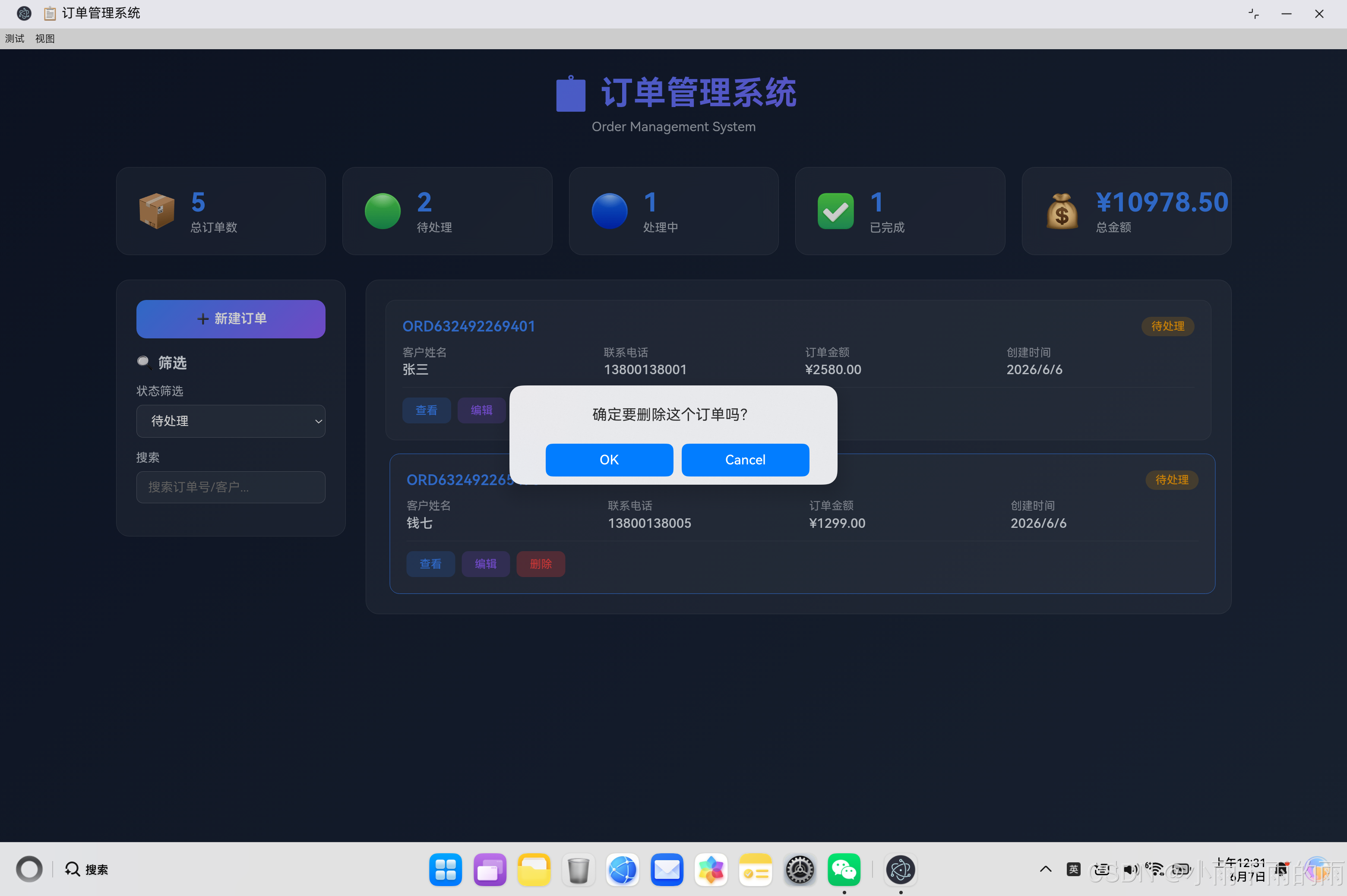The width and height of the screenshot is (1347, 896).
Task: Click the Order Management System subtitle
Action: click(673, 126)
